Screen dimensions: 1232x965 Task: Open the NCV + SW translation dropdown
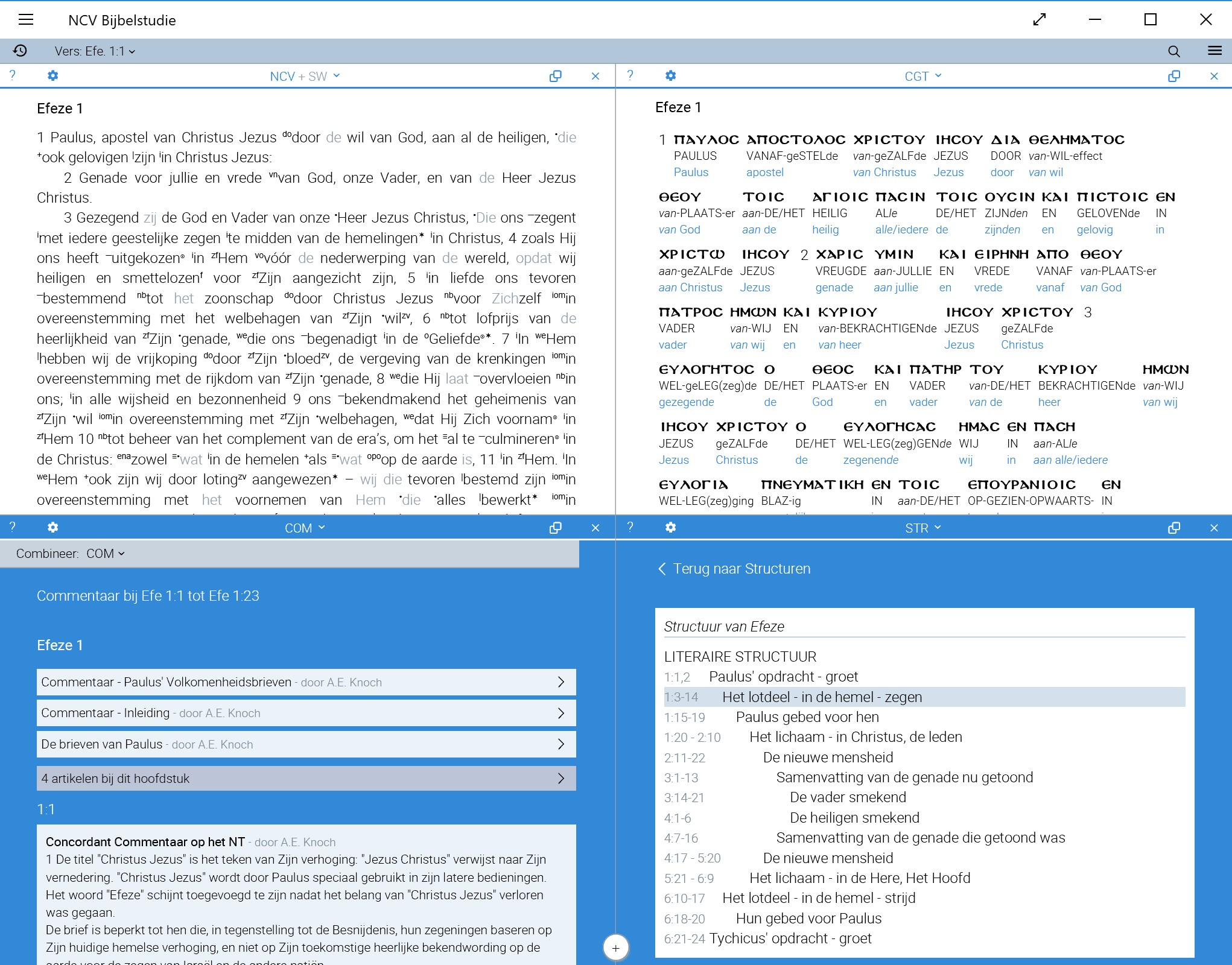click(305, 76)
